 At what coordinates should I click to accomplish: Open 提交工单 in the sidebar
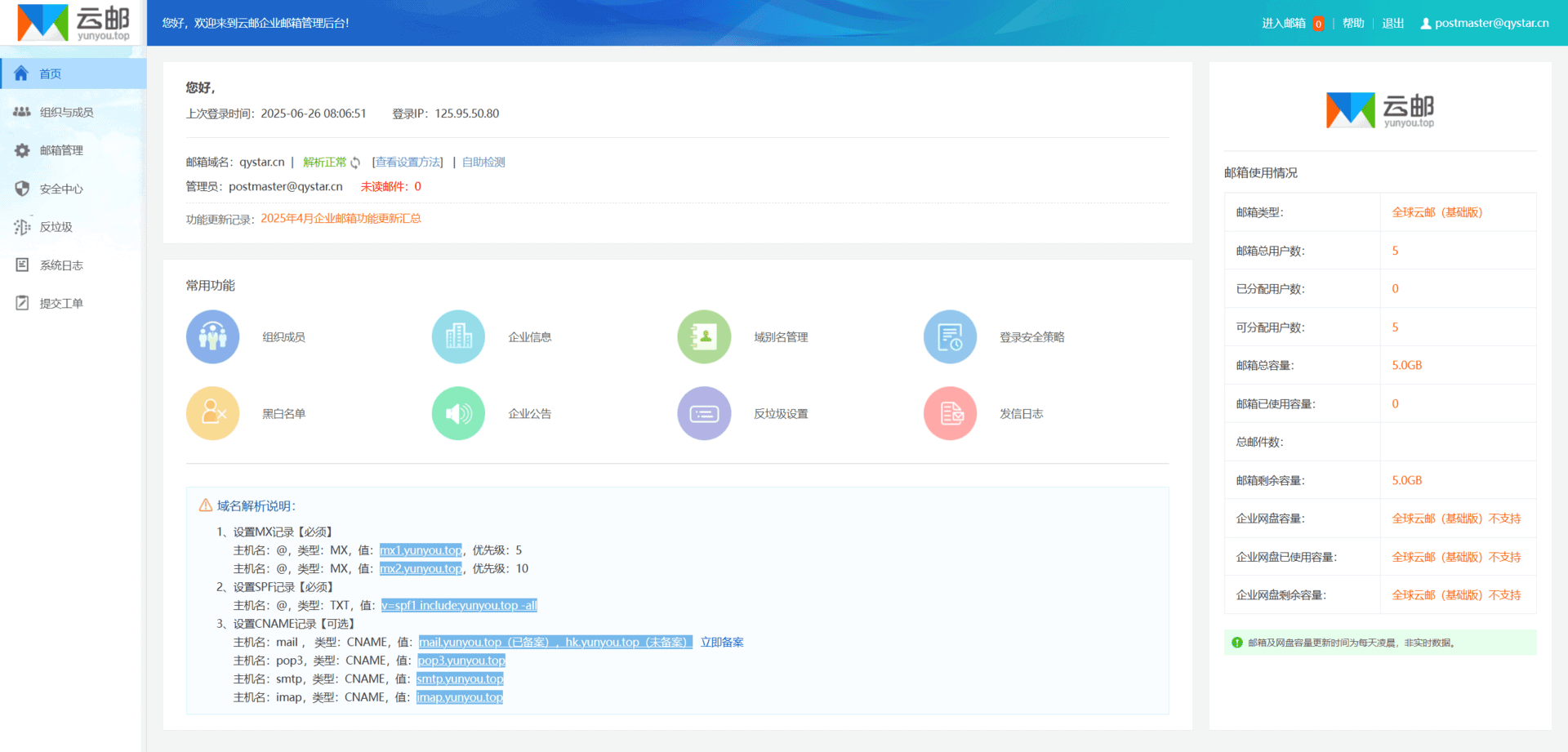61,304
